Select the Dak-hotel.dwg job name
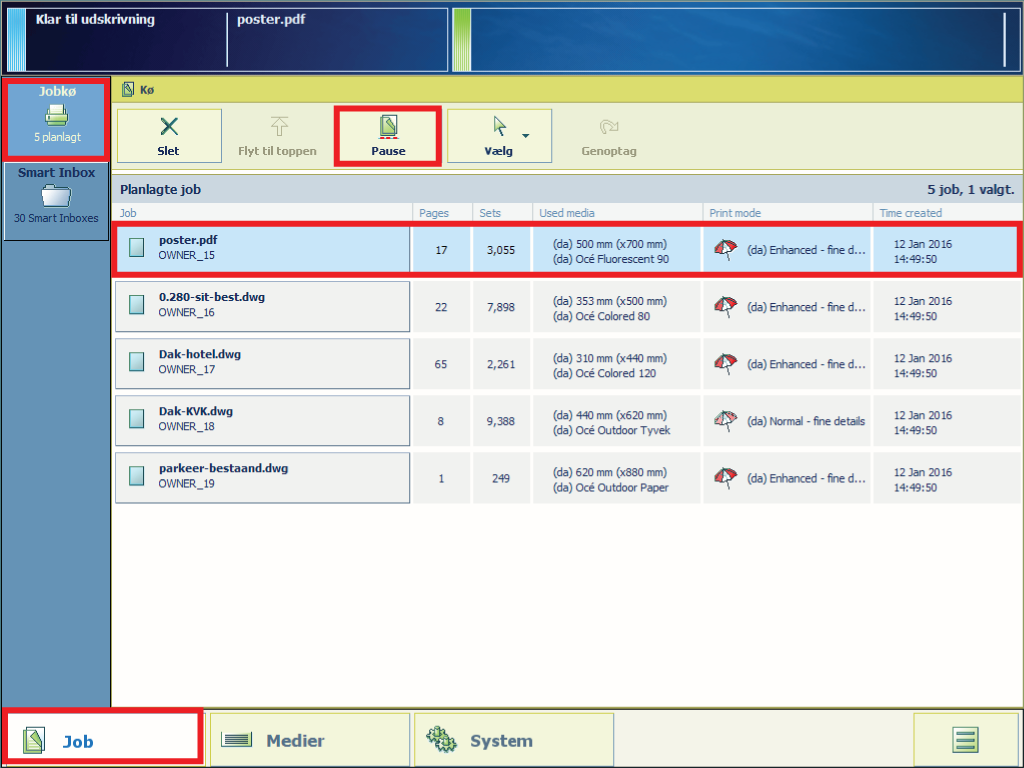 tap(200, 354)
